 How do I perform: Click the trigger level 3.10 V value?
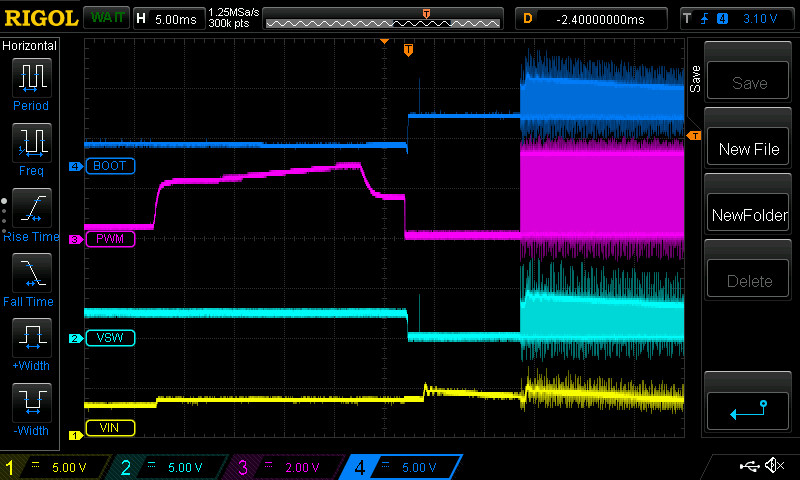pyautogui.click(x=760, y=19)
